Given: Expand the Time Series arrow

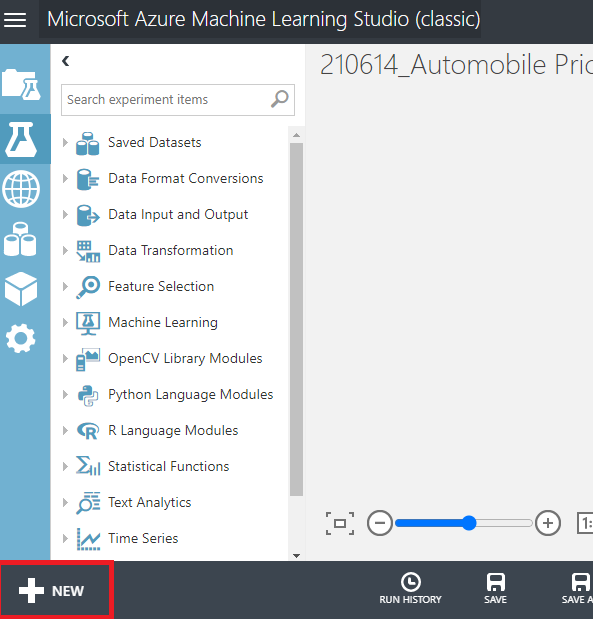Looking at the screenshot, I should 66,538.
